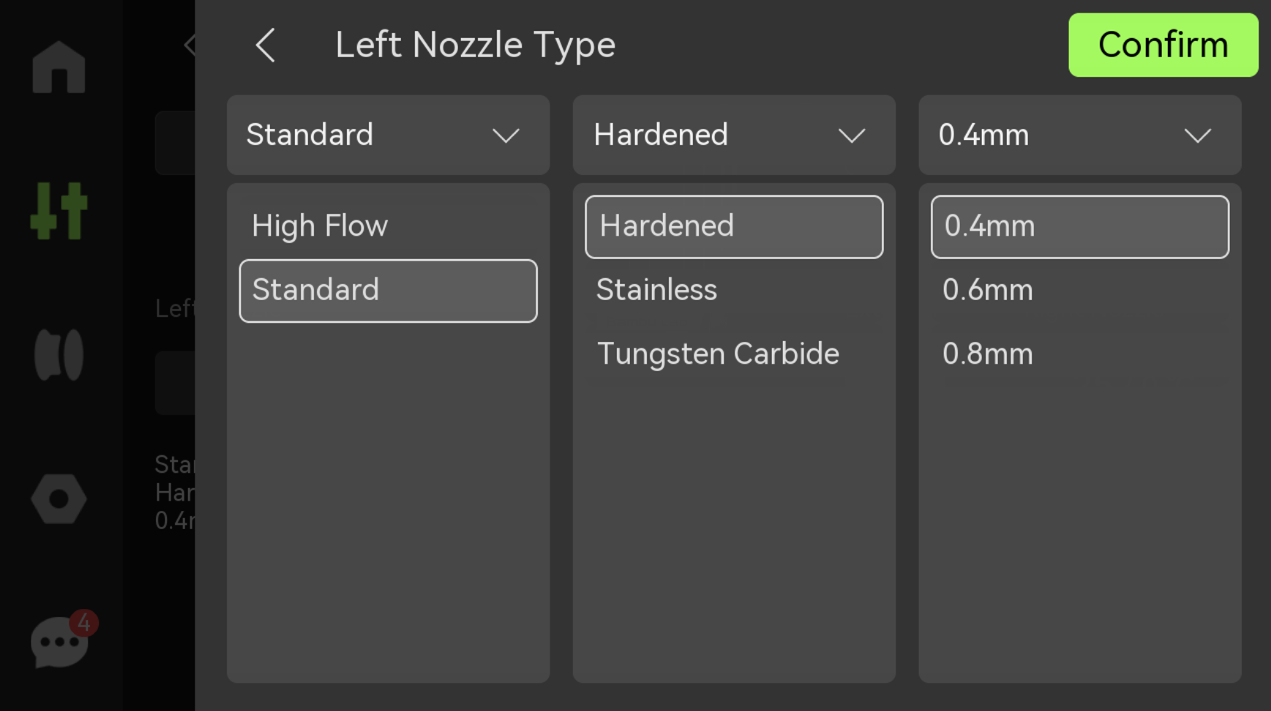Select the green controls sliders icon
1271x711 pixels.
click(59, 211)
